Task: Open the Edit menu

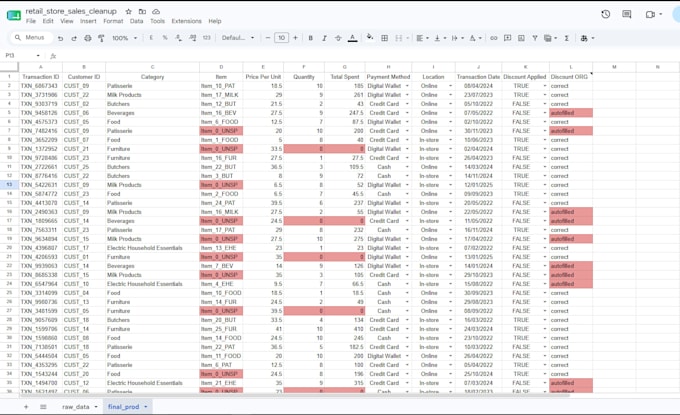Action: point(48,21)
